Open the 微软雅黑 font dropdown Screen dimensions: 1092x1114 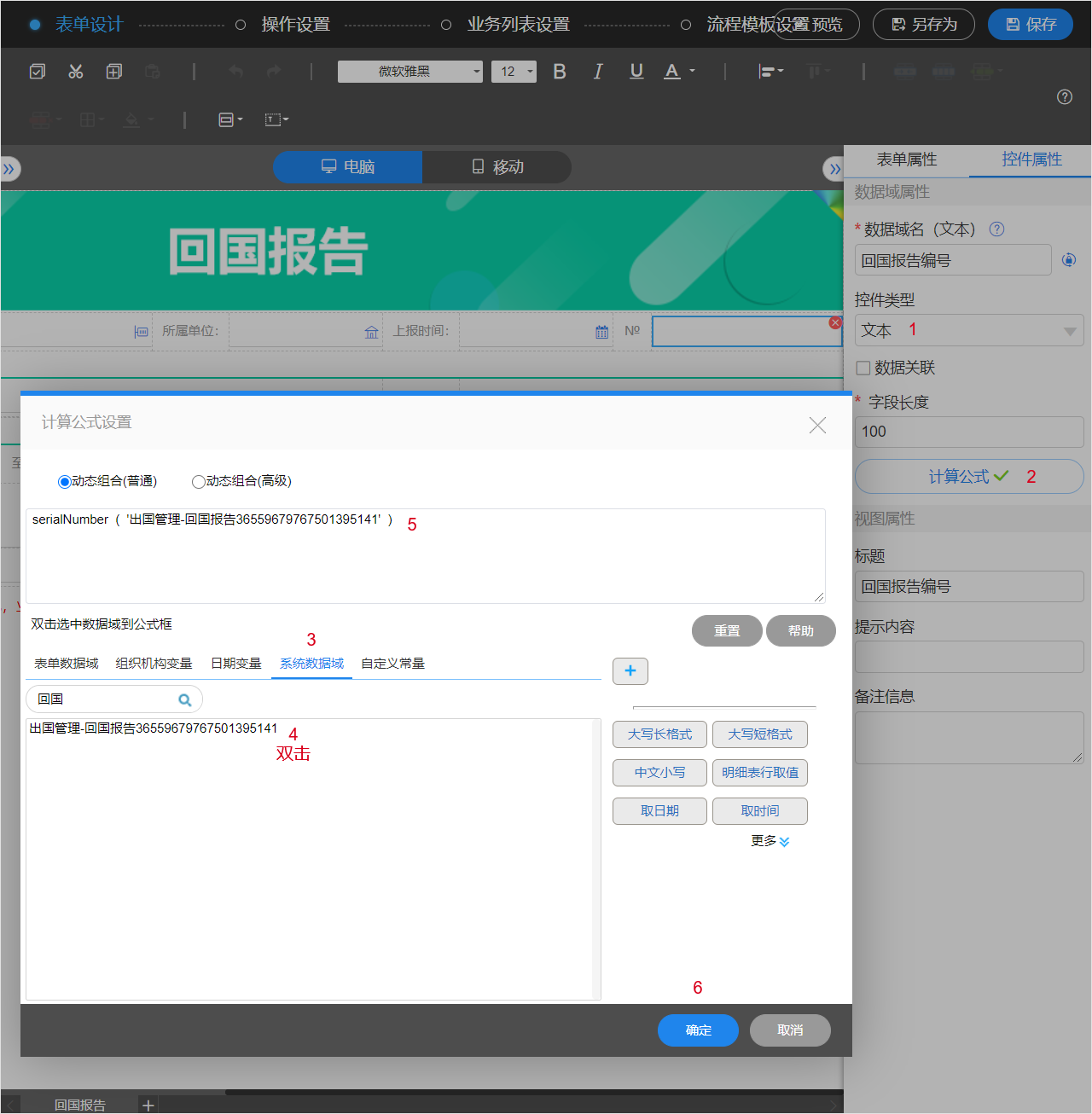(x=410, y=72)
